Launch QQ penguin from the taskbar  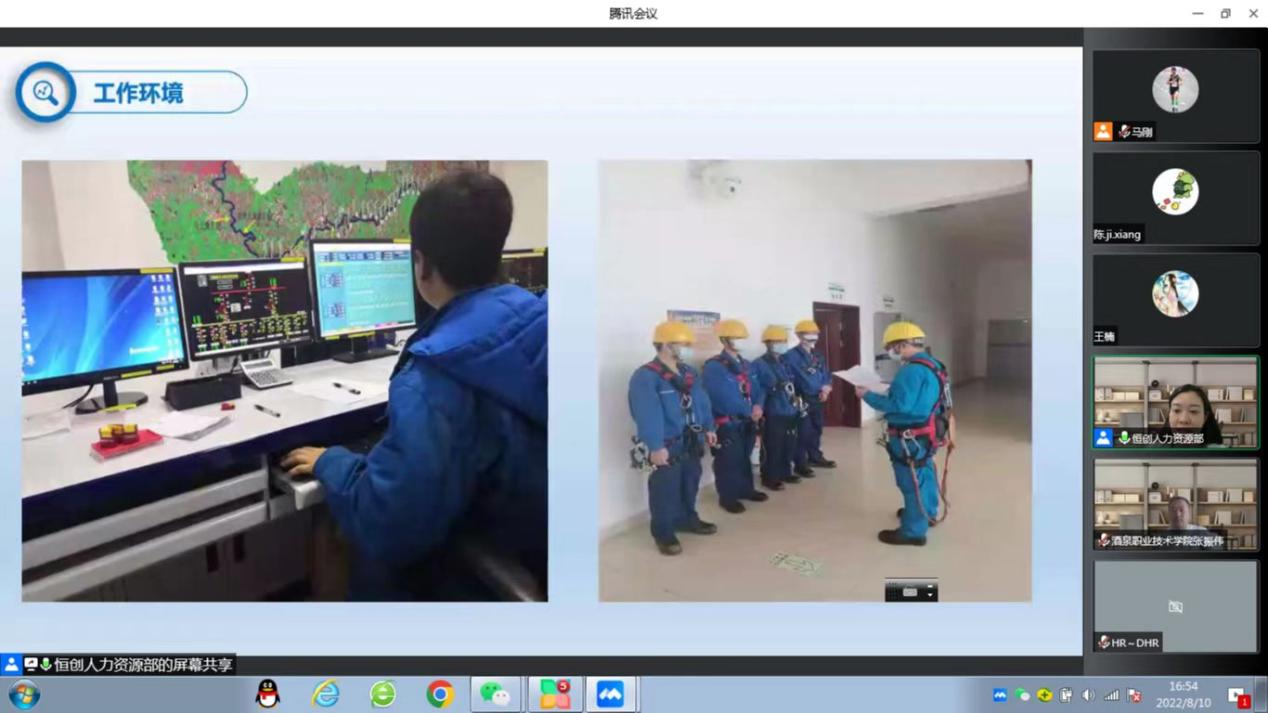(268, 694)
